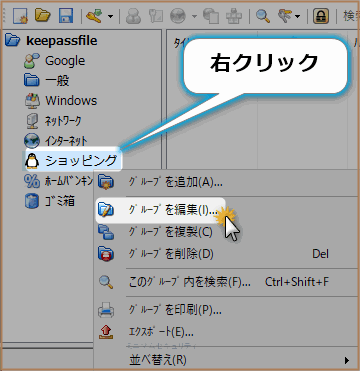Click the Add entry key icon
This screenshot has width=360, height=371.
(94, 15)
